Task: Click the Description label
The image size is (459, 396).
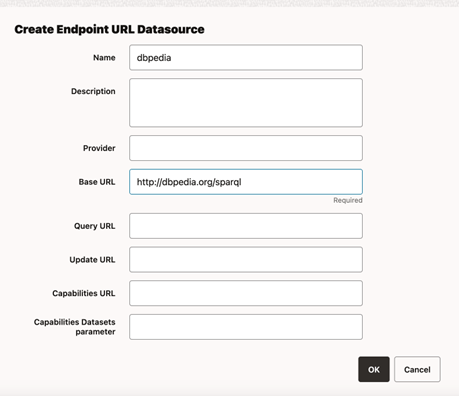Action: coord(93,91)
